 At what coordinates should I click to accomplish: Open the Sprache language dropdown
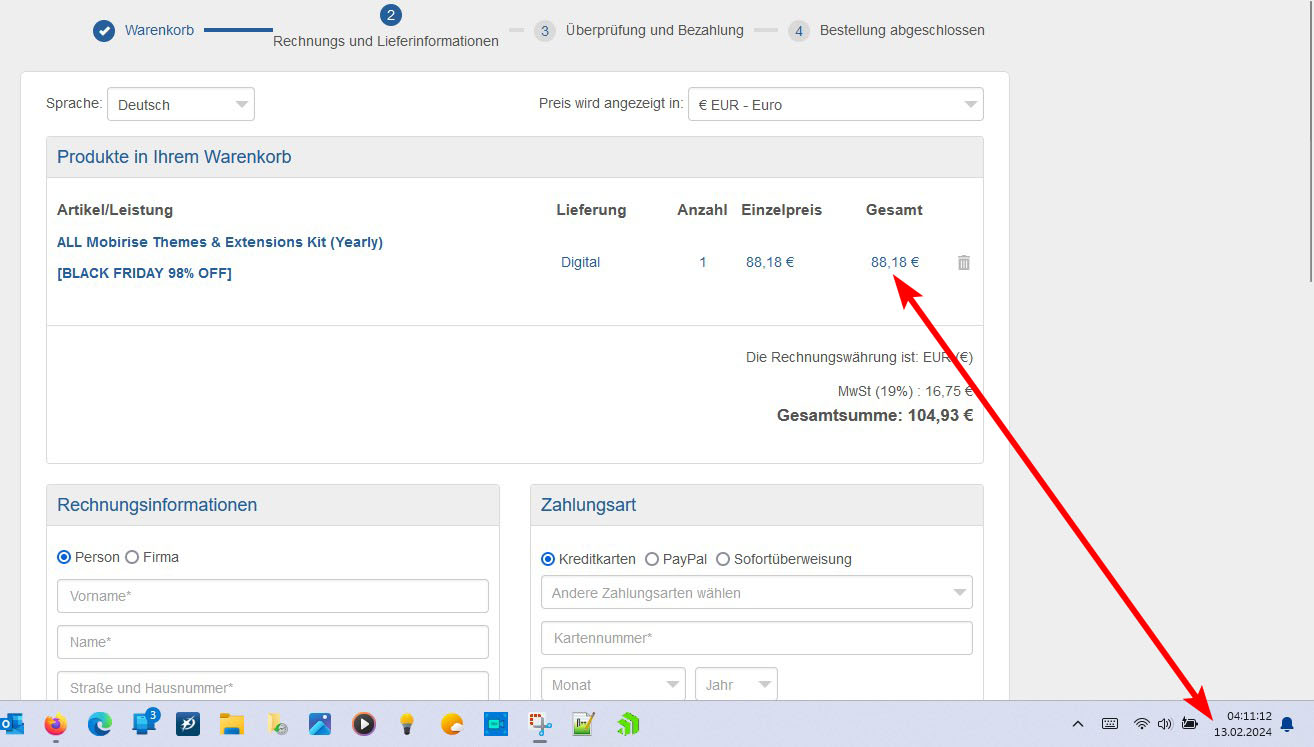pyautogui.click(x=180, y=104)
